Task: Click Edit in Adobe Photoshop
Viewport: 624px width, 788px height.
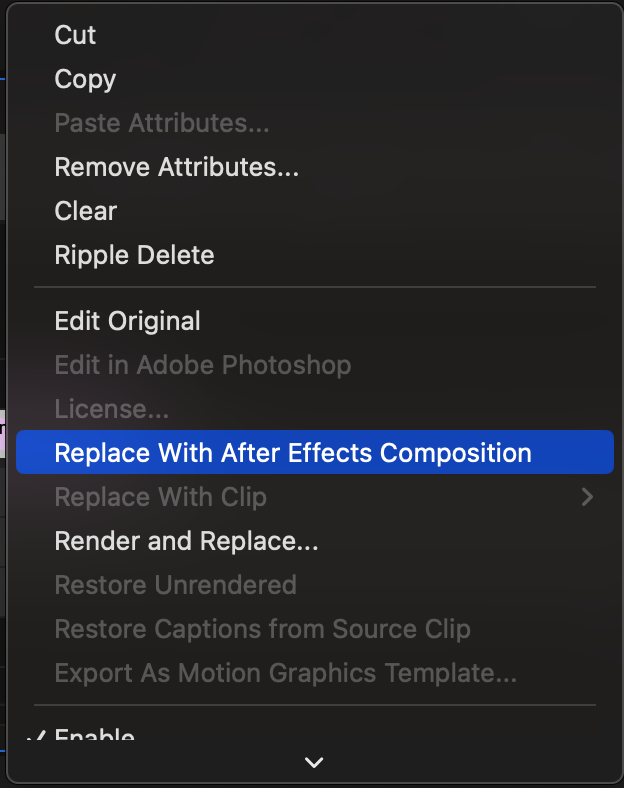Action: pyautogui.click(x=202, y=365)
